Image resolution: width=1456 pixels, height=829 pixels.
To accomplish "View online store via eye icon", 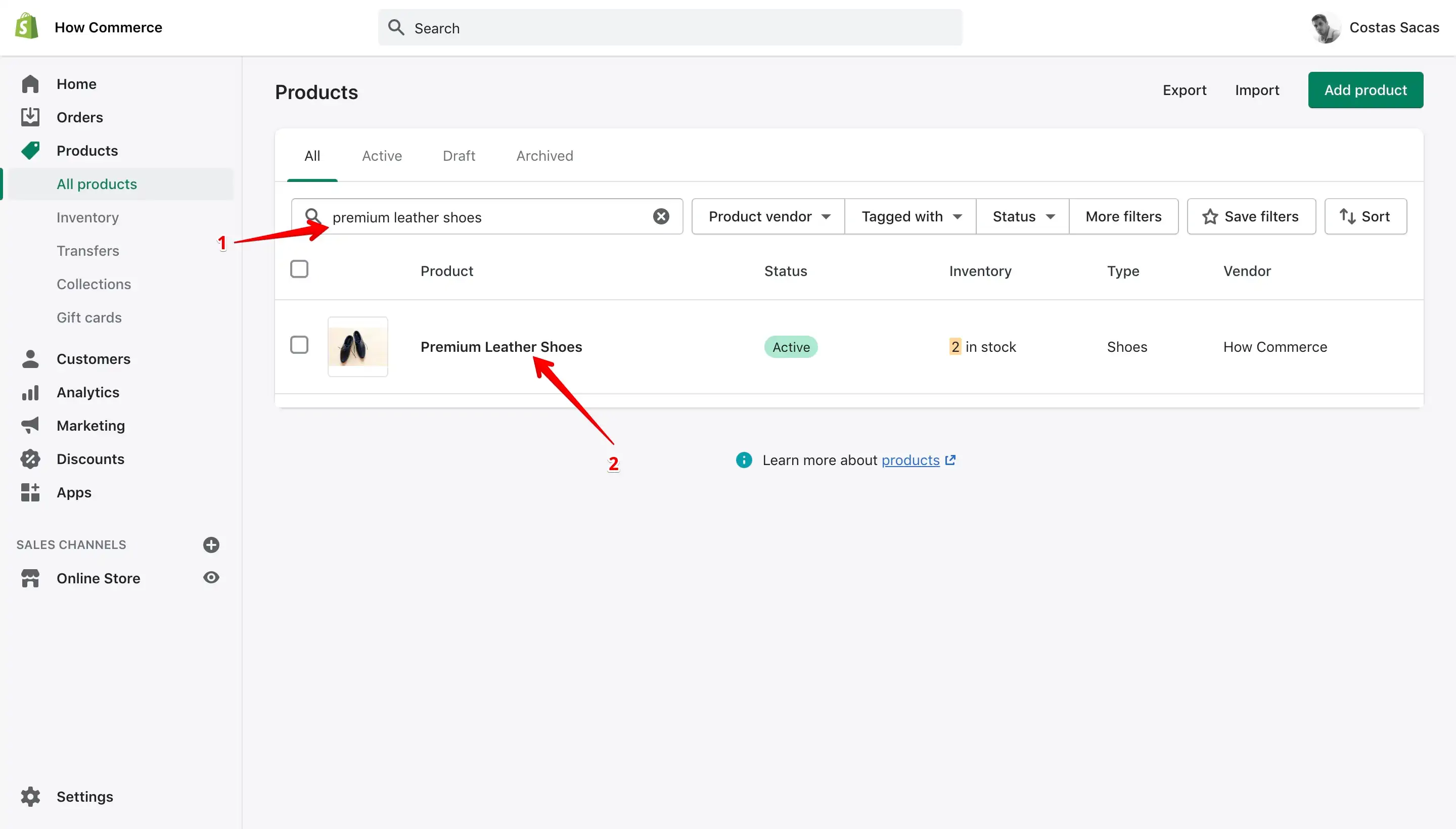I will [211, 577].
